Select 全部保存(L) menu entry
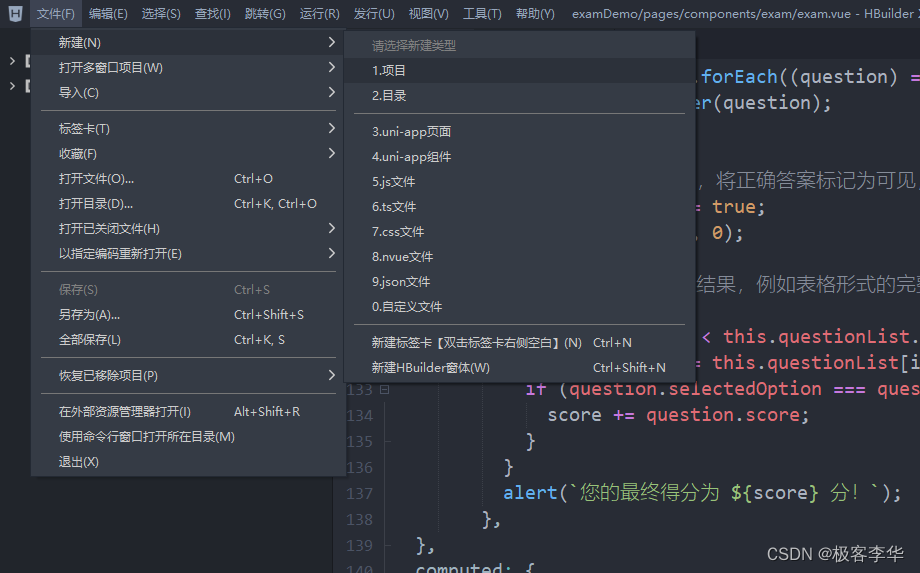The height and width of the screenshot is (573, 920). coord(188,340)
